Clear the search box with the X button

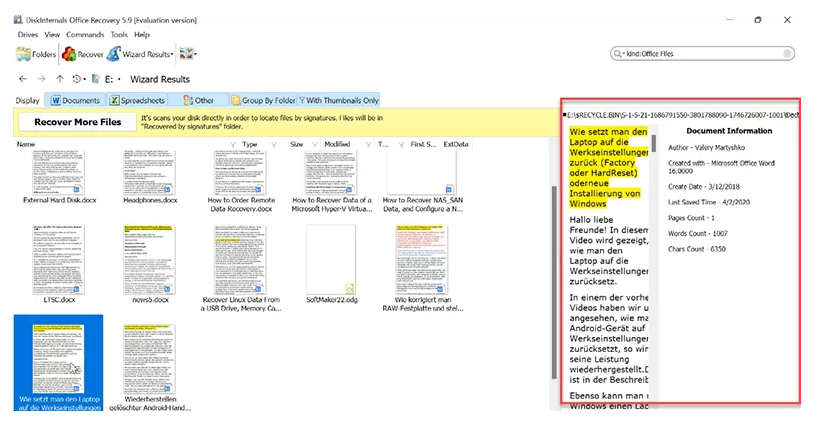(788, 54)
